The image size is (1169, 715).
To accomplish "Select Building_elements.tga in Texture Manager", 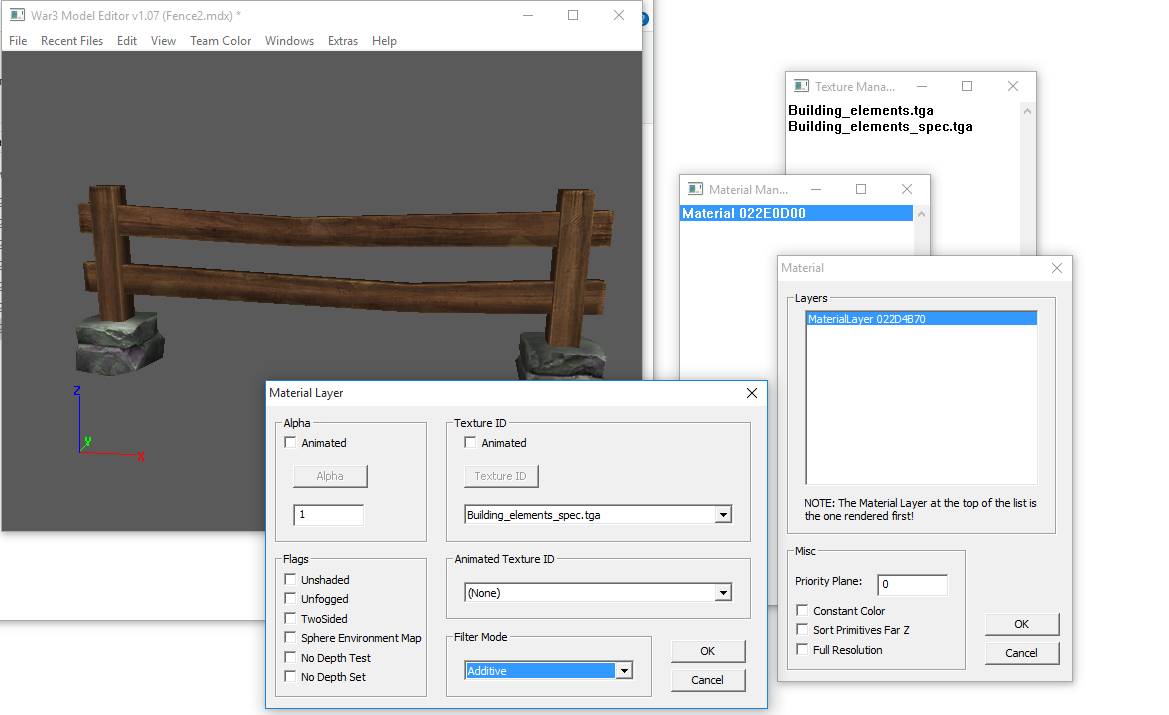I will click(x=860, y=110).
